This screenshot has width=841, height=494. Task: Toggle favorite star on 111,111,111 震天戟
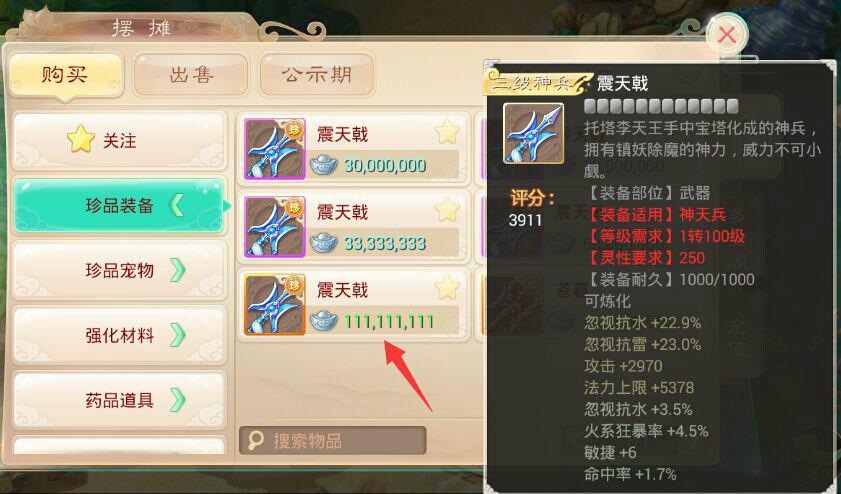(x=447, y=288)
